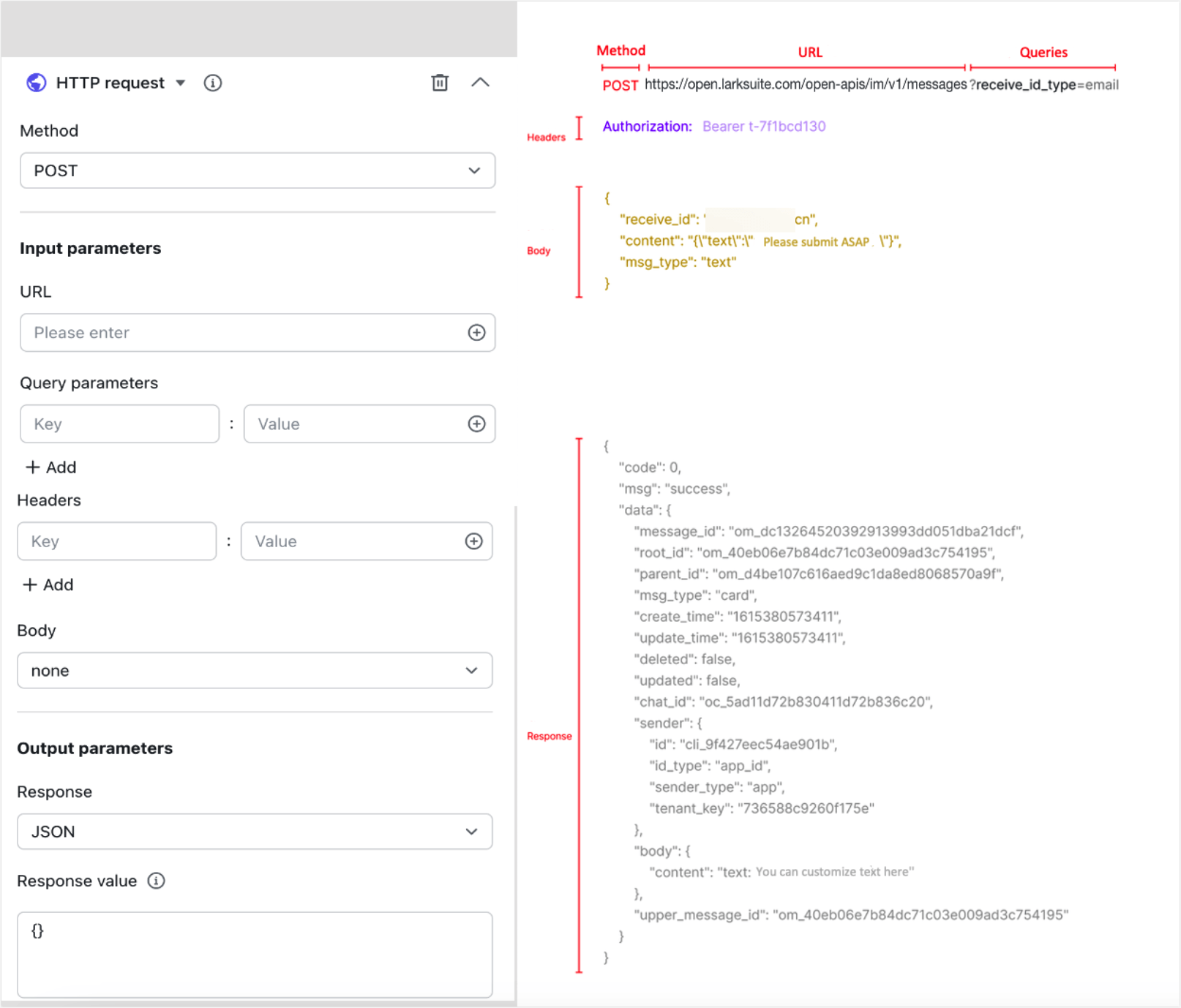Screen dimensions: 1181x1008
Task: Click plus icon in Query parameters Value field
Action: (476, 424)
